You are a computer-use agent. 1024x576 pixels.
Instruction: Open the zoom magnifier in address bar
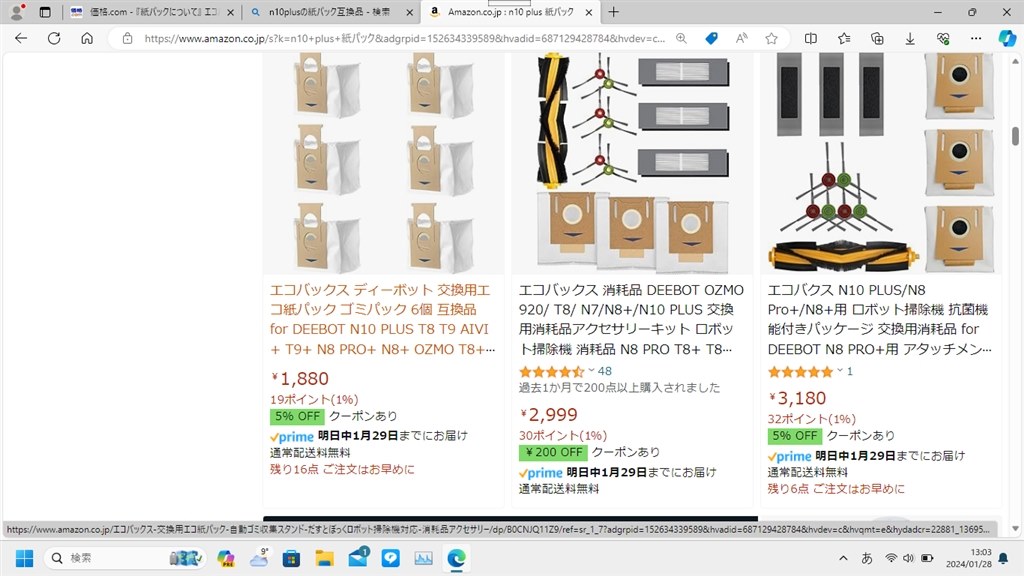click(681, 39)
